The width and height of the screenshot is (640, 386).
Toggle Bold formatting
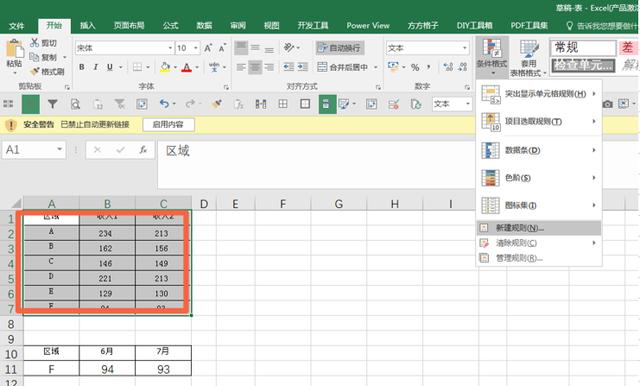82,67
